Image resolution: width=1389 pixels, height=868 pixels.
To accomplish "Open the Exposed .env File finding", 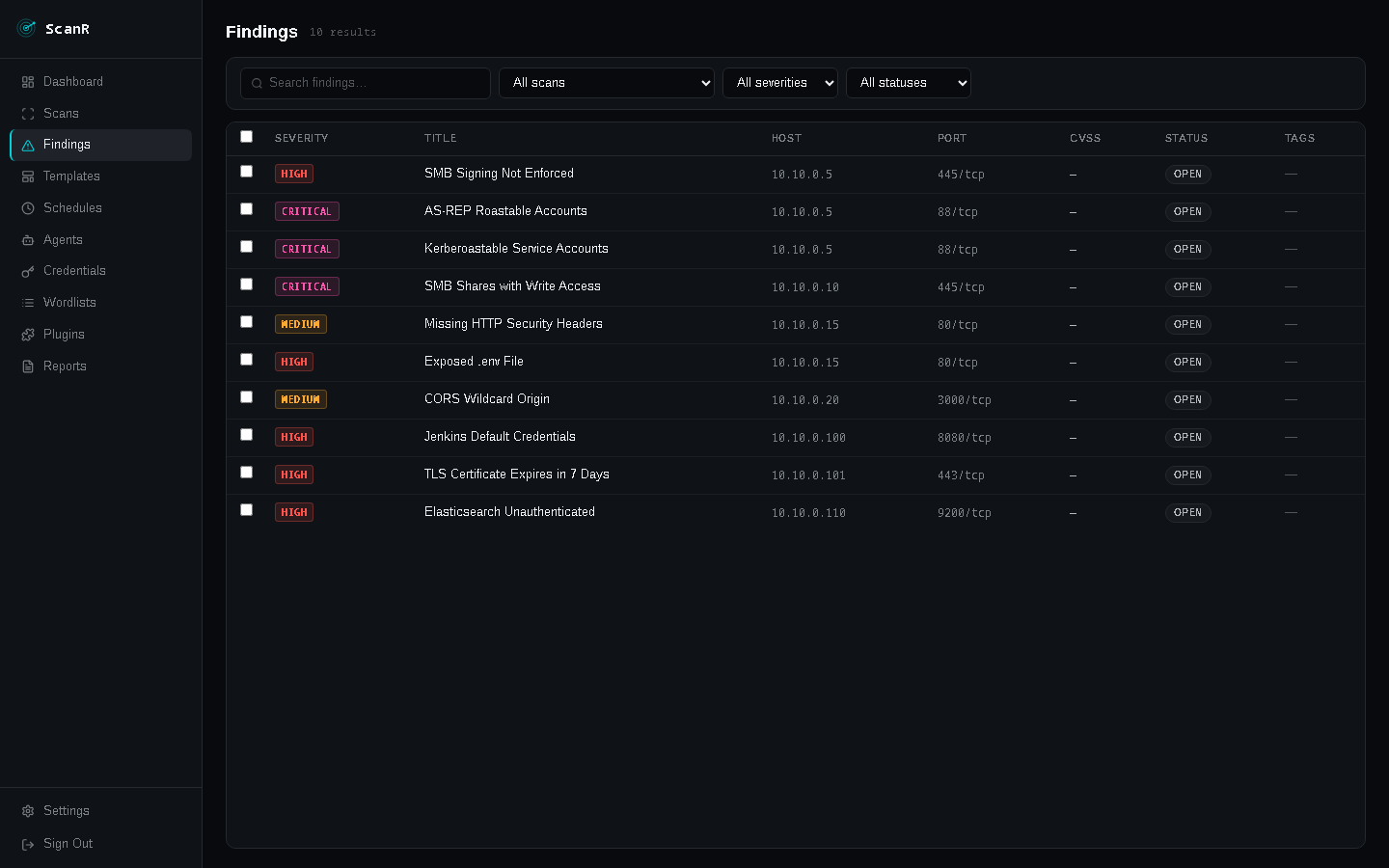I will [474, 362].
